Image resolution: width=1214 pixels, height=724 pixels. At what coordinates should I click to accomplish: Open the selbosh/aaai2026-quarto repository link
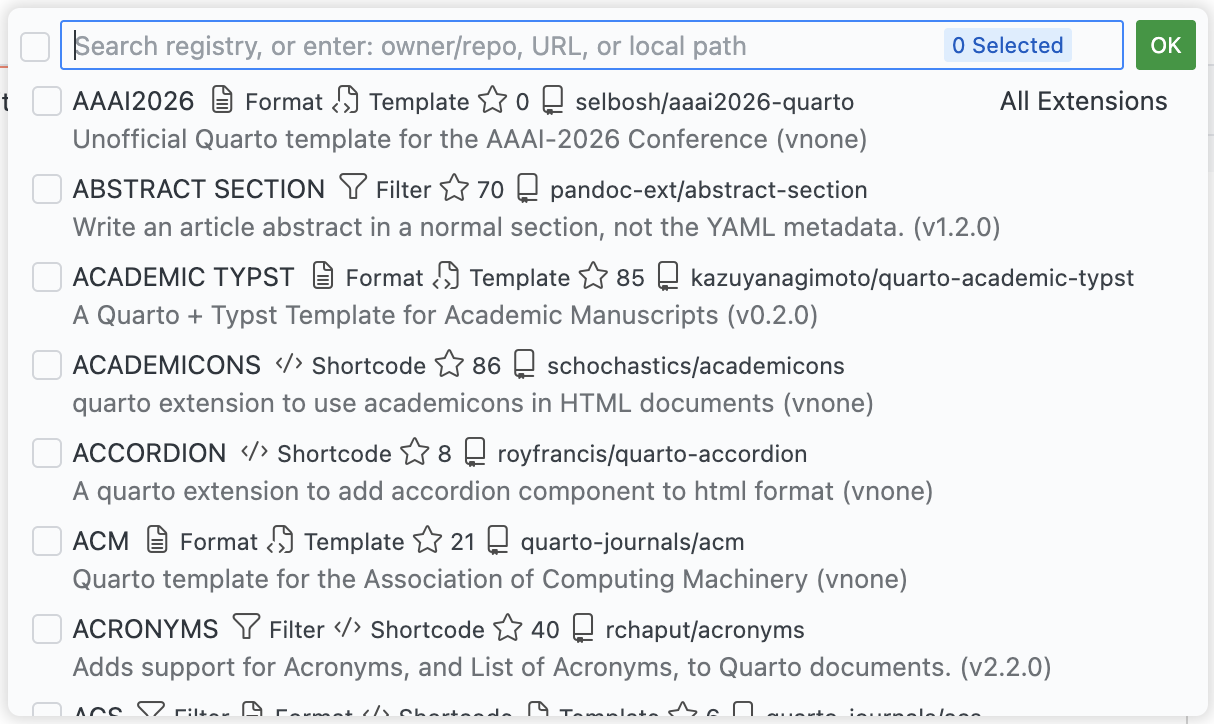(714, 101)
